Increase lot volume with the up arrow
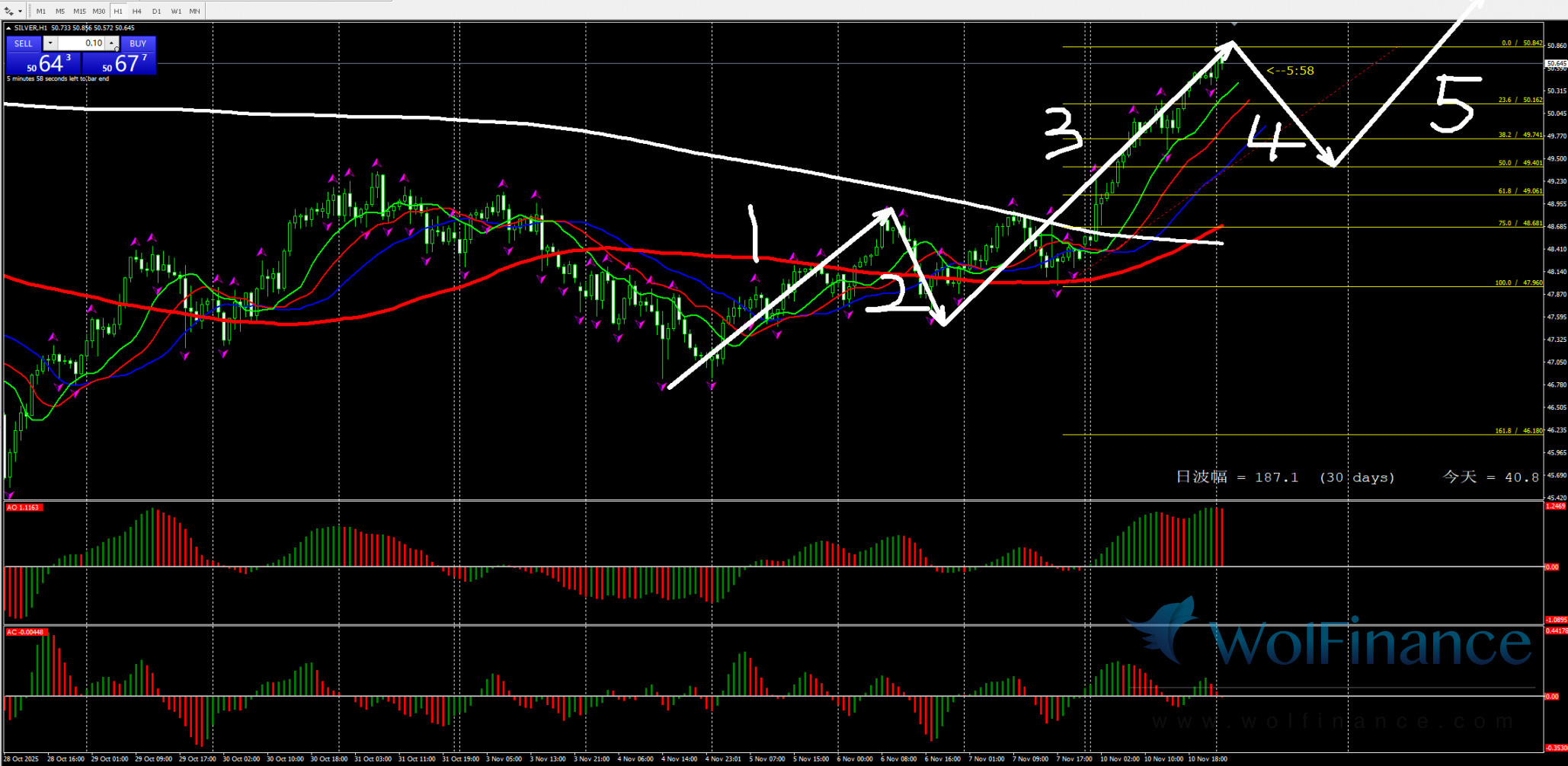This screenshot has height=766, width=1568. 112,43
